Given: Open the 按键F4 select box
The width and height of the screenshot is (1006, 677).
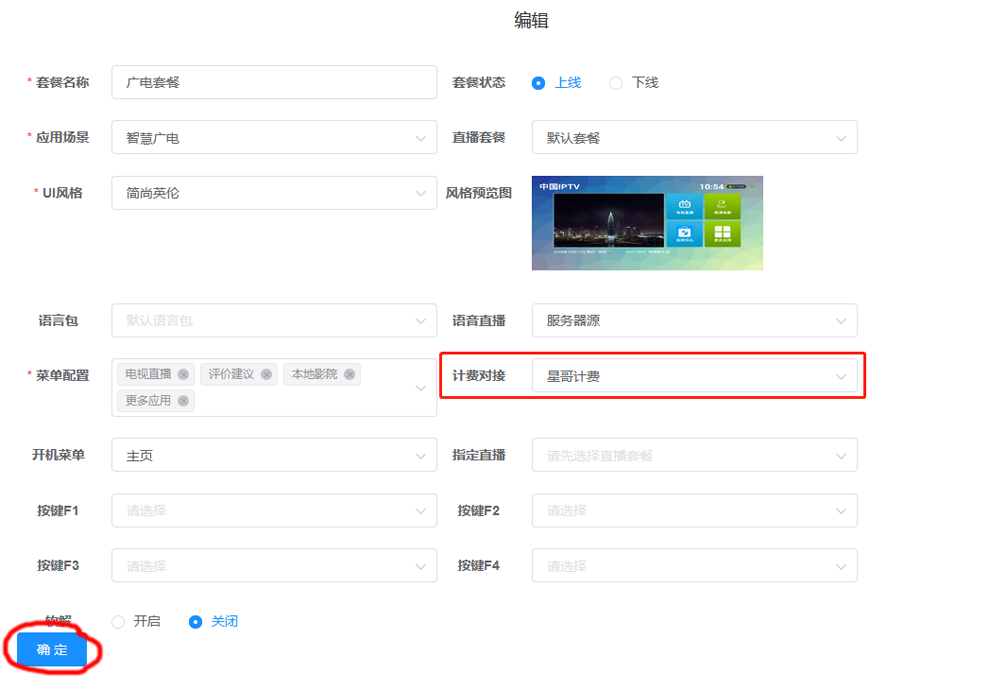Looking at the screenshot, I should tap(694, 565).
